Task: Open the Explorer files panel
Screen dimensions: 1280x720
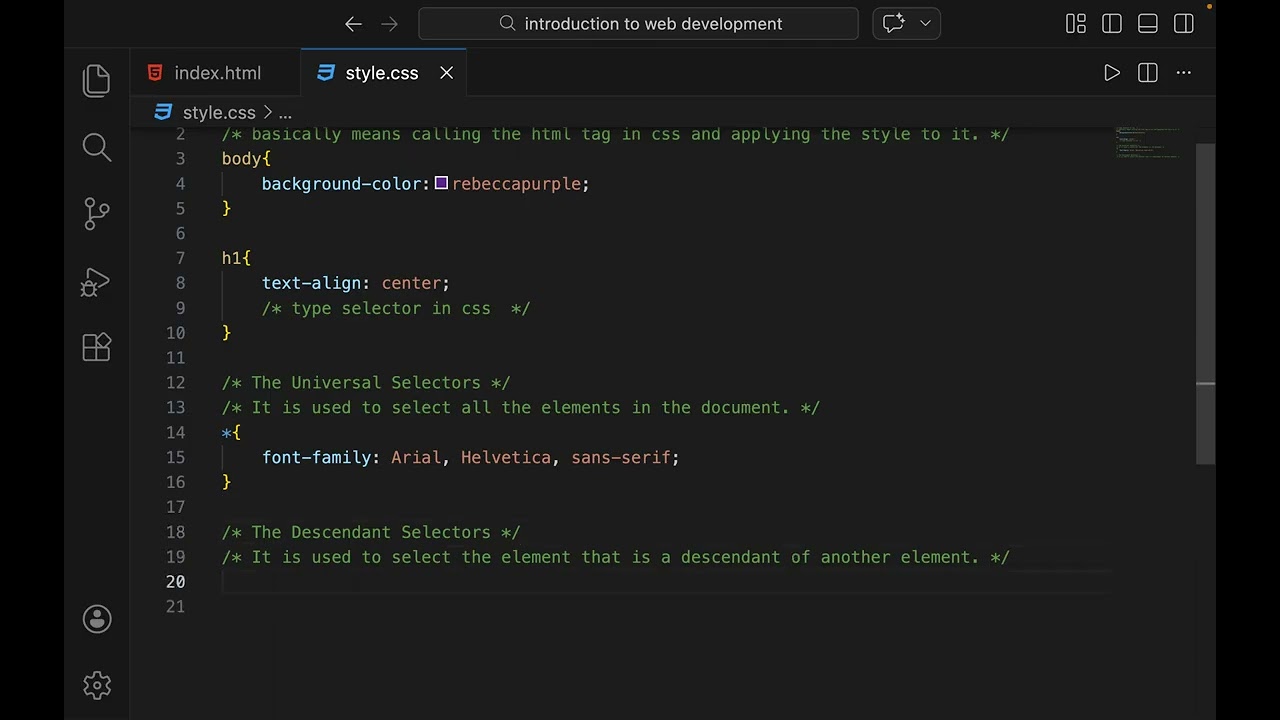Action: [97, 81]
